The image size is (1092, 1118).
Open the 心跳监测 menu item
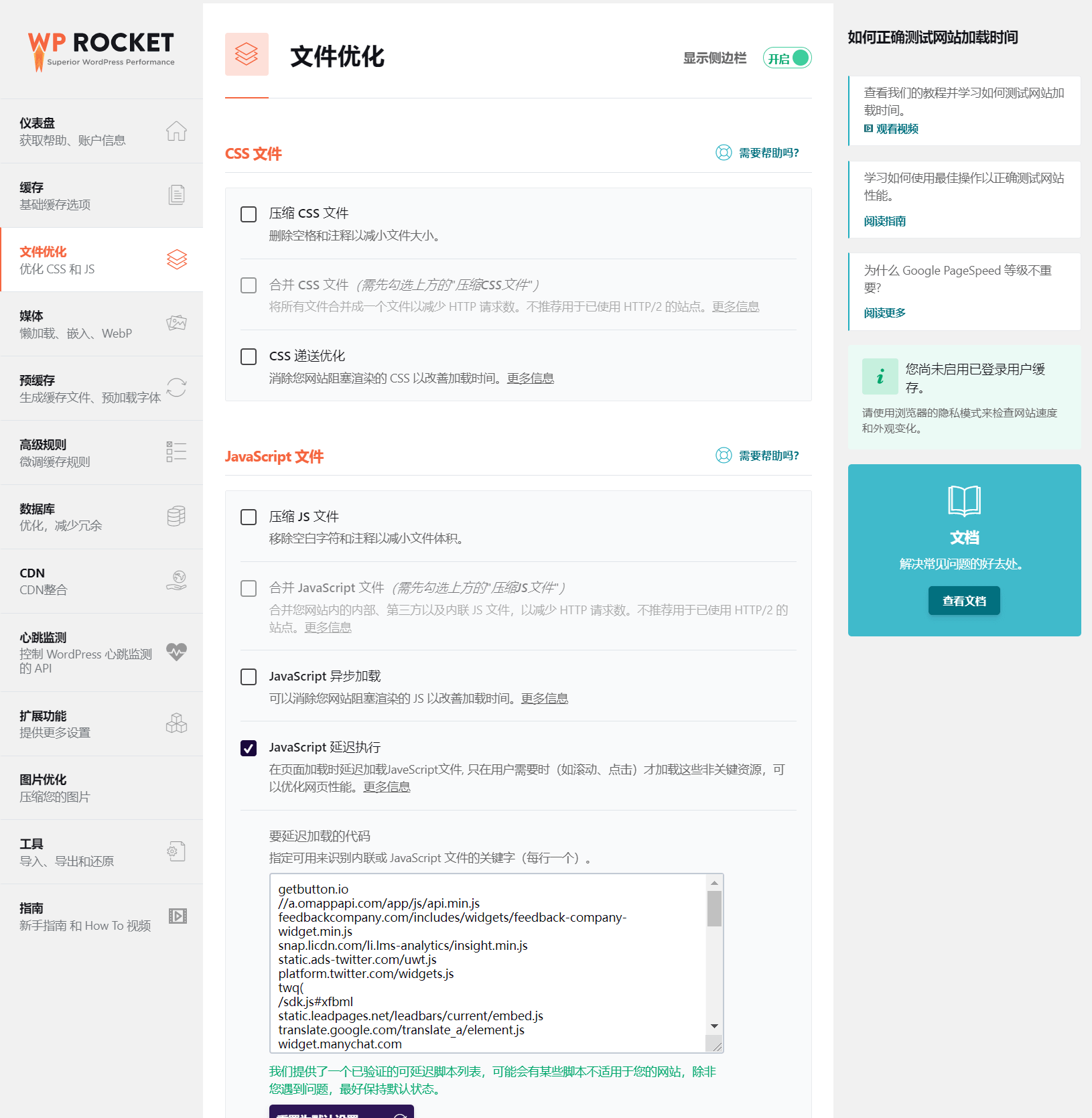click(x=101, y=652)
